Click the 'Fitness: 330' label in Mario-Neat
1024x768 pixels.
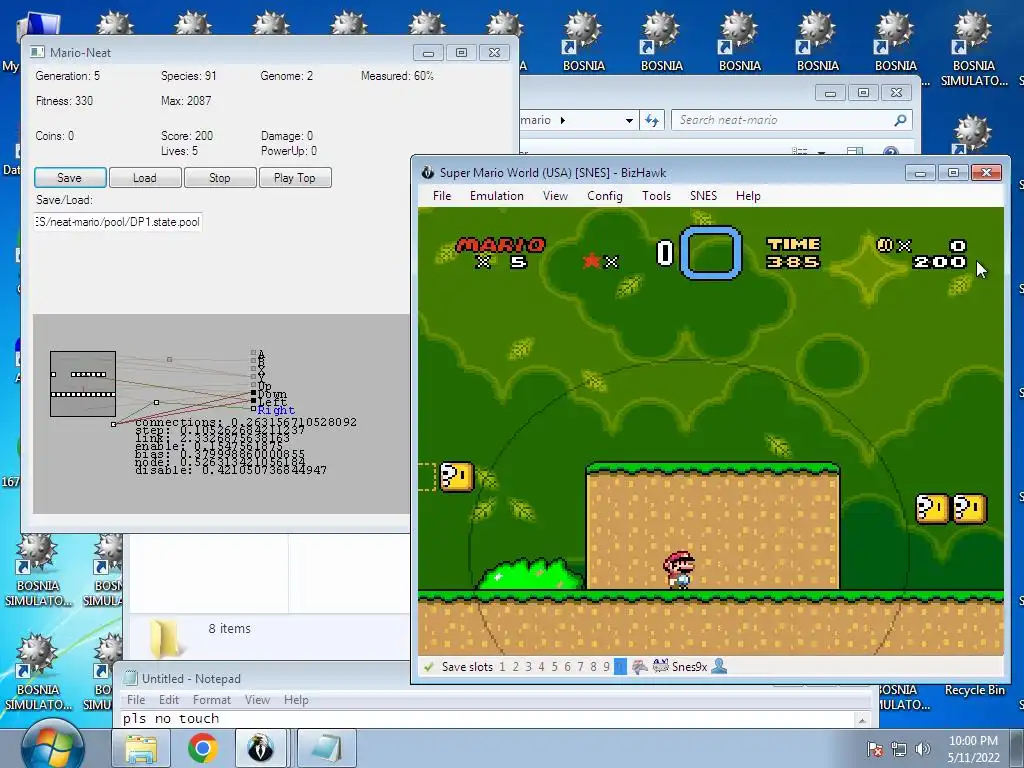click(x=64, y=101)
